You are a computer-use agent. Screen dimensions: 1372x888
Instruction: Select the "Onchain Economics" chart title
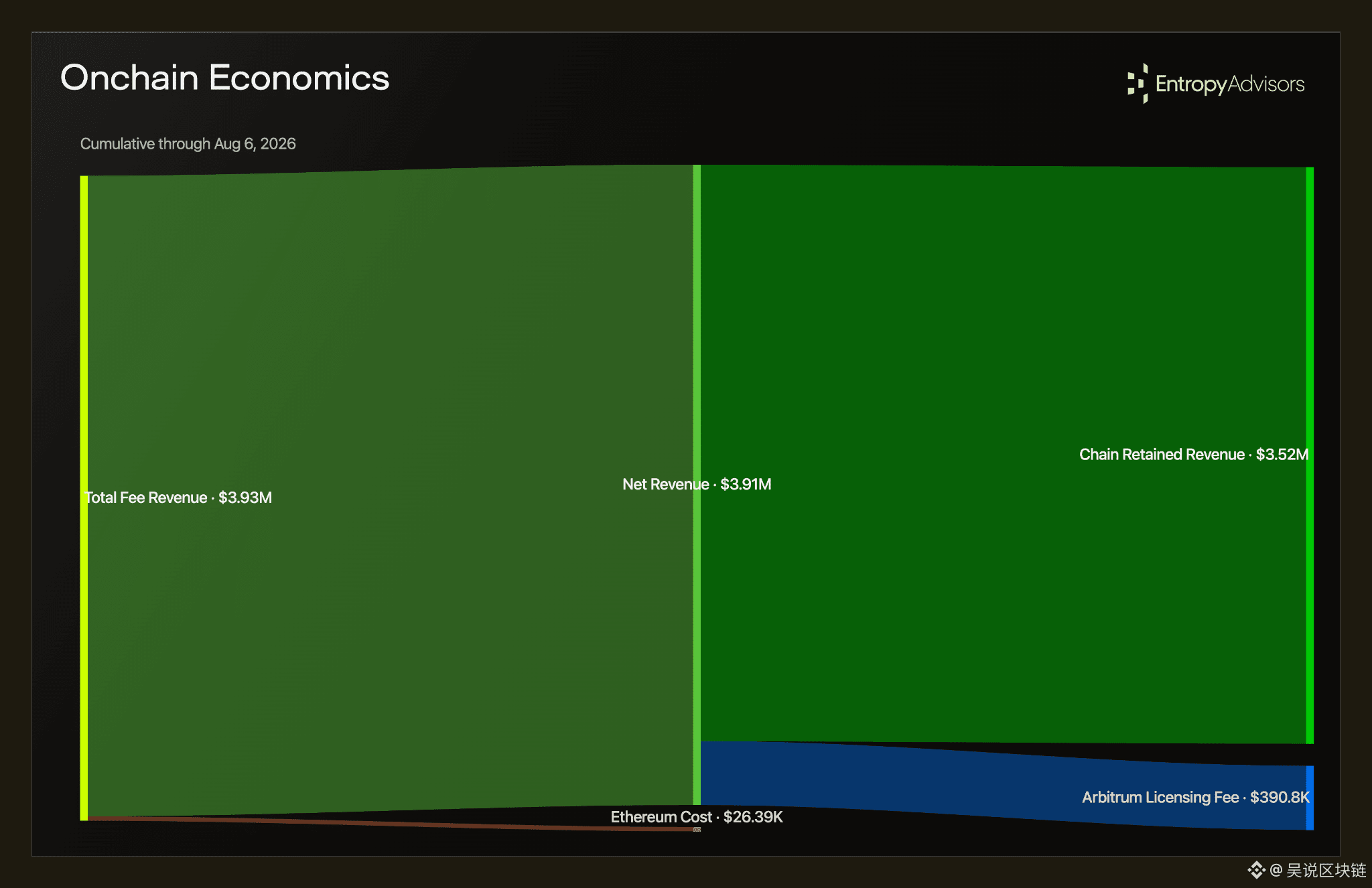coord(225,78)
